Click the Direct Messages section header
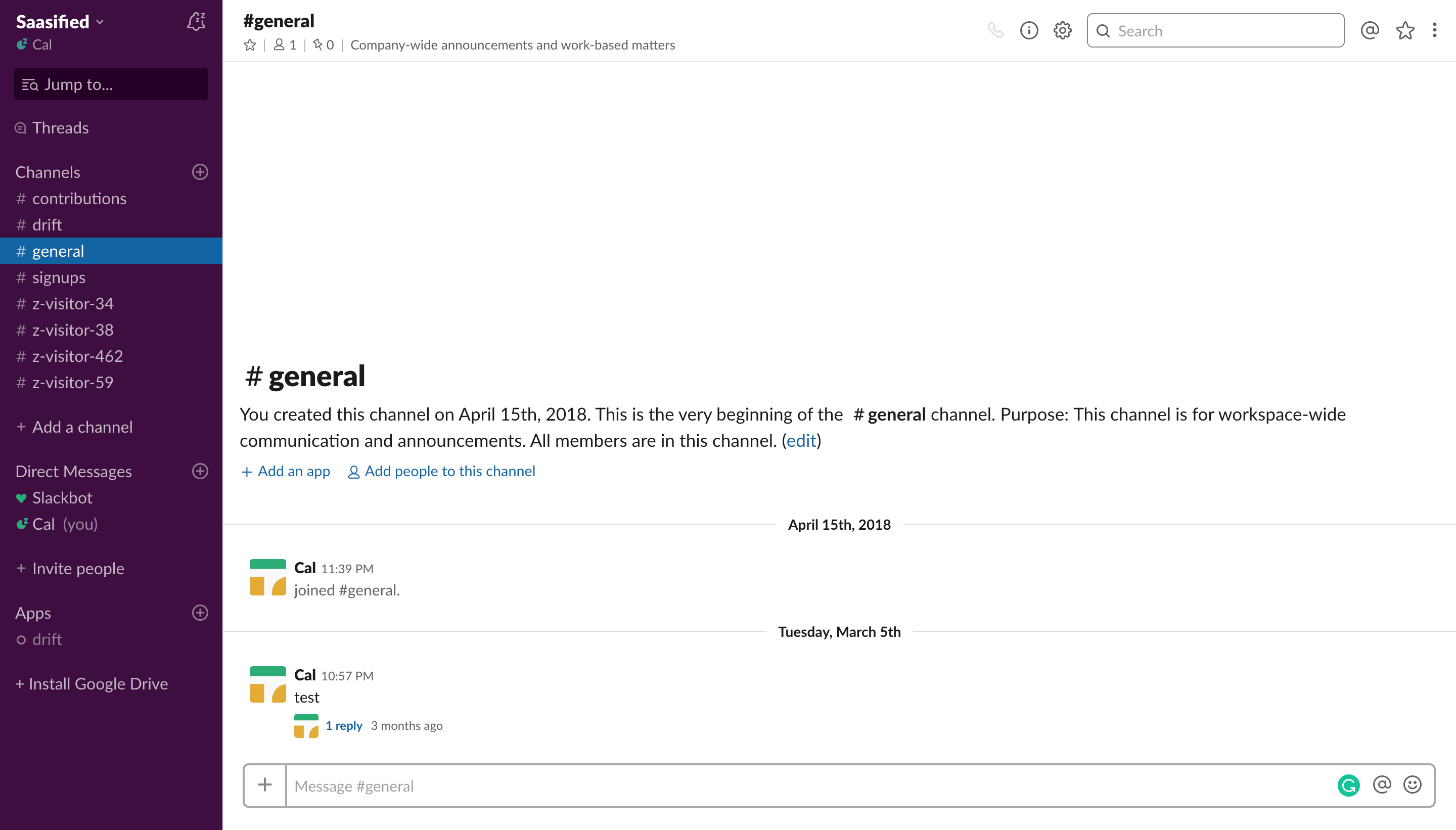The width and height of the screenshot is (1456, 830). click(x=73, y=472)
